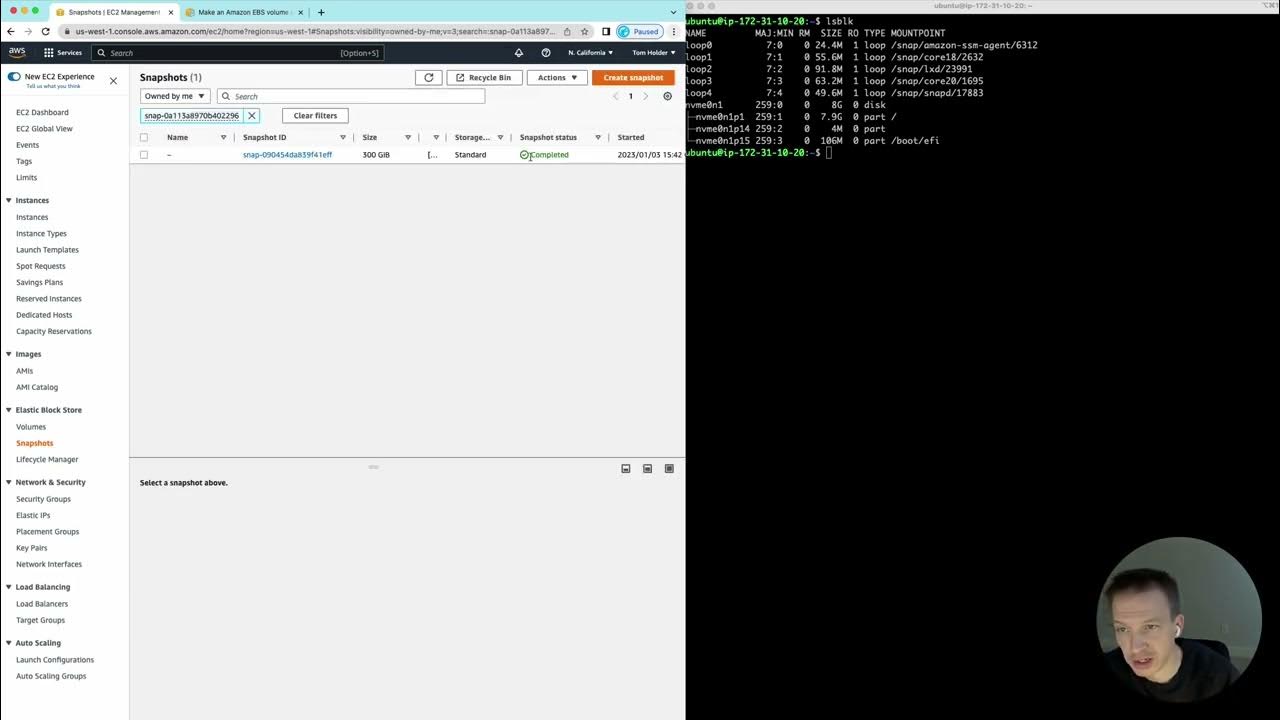Toggle New EC2 Experience switch
This screenshot has width=1280, height=720.
click(14, 77)
